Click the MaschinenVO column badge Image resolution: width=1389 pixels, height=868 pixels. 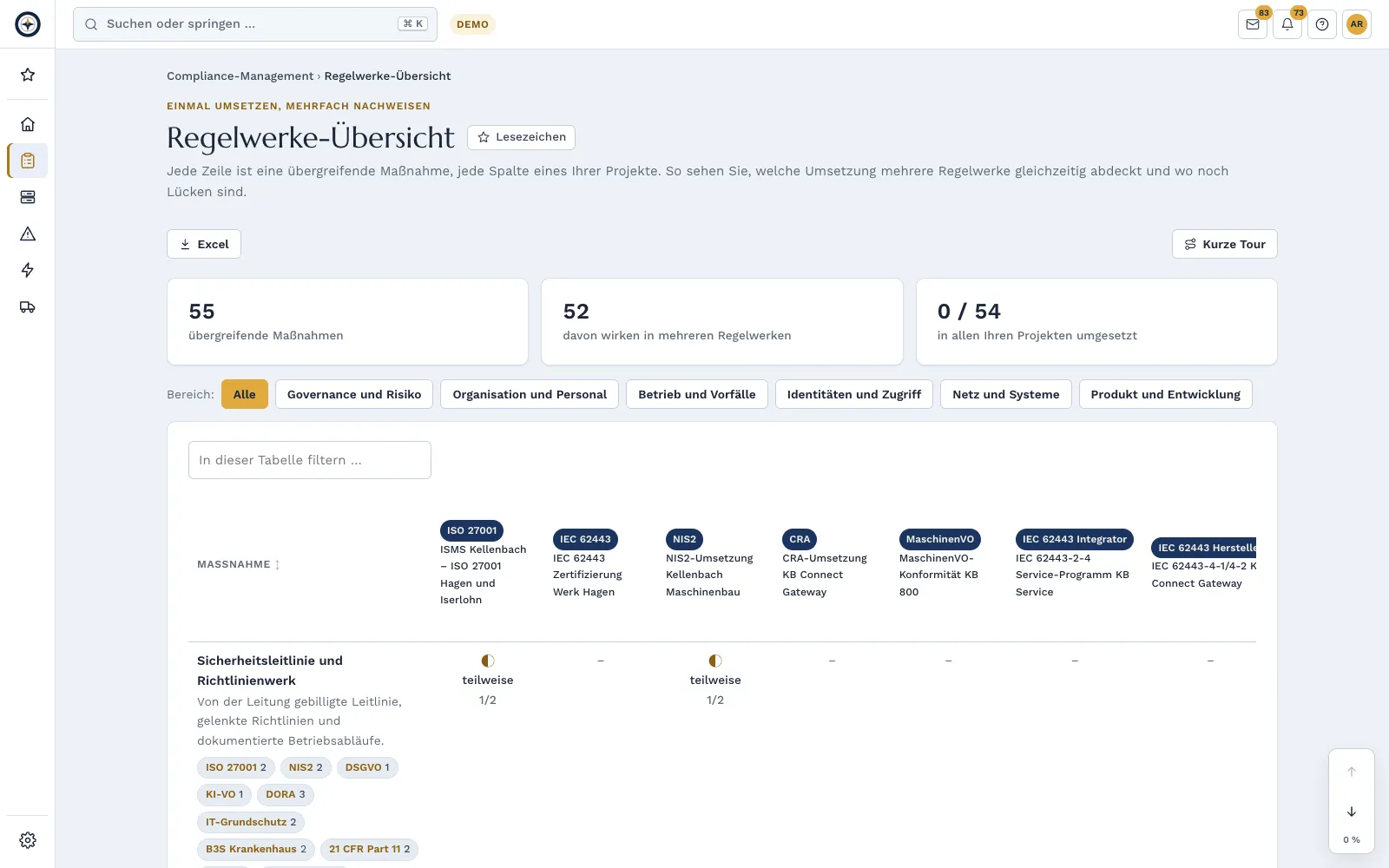940,539
